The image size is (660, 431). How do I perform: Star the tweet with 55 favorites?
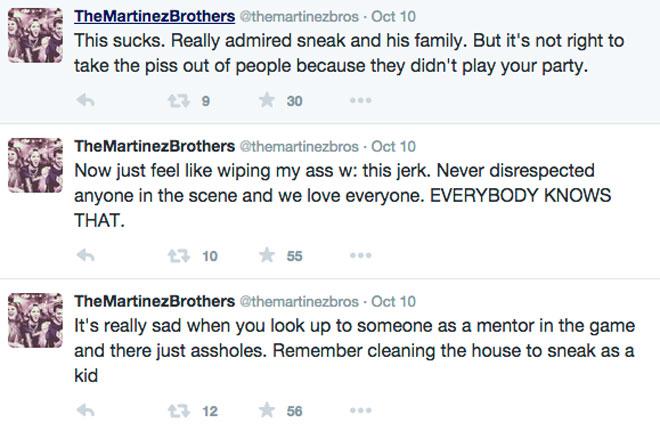267,256
